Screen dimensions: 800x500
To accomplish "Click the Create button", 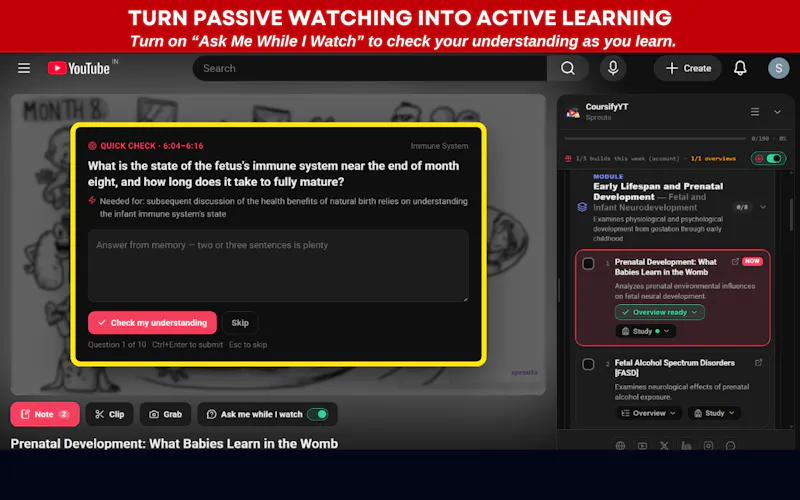I will coord(688,68).
